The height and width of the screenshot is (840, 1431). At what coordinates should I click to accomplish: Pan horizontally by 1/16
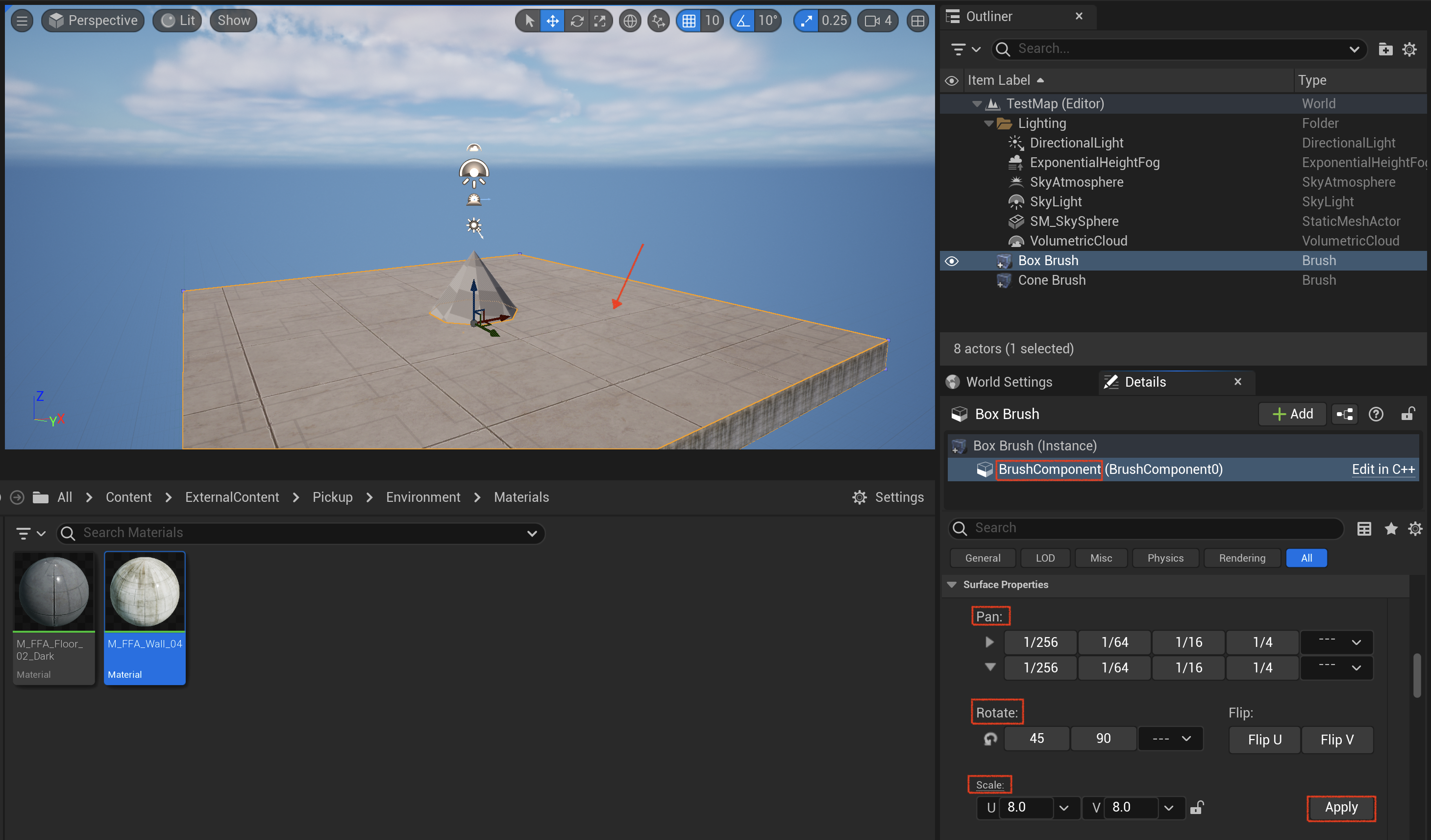[x=1188, y=642]
